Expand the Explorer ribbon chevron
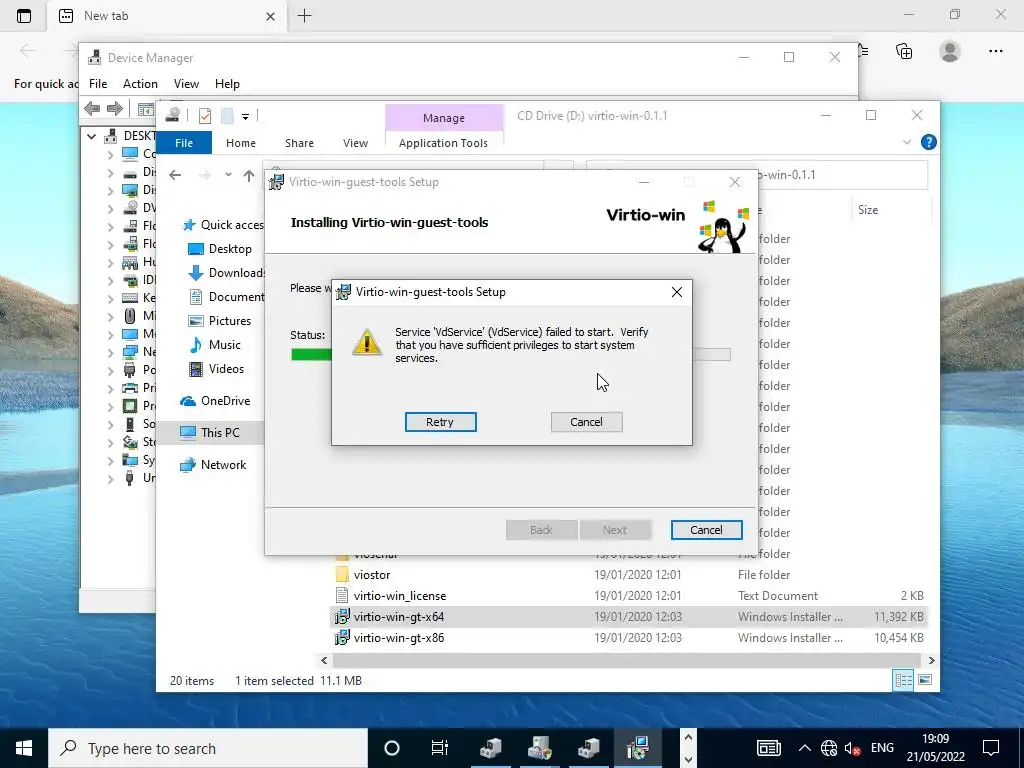The image size is (1024, 768). 906,142
